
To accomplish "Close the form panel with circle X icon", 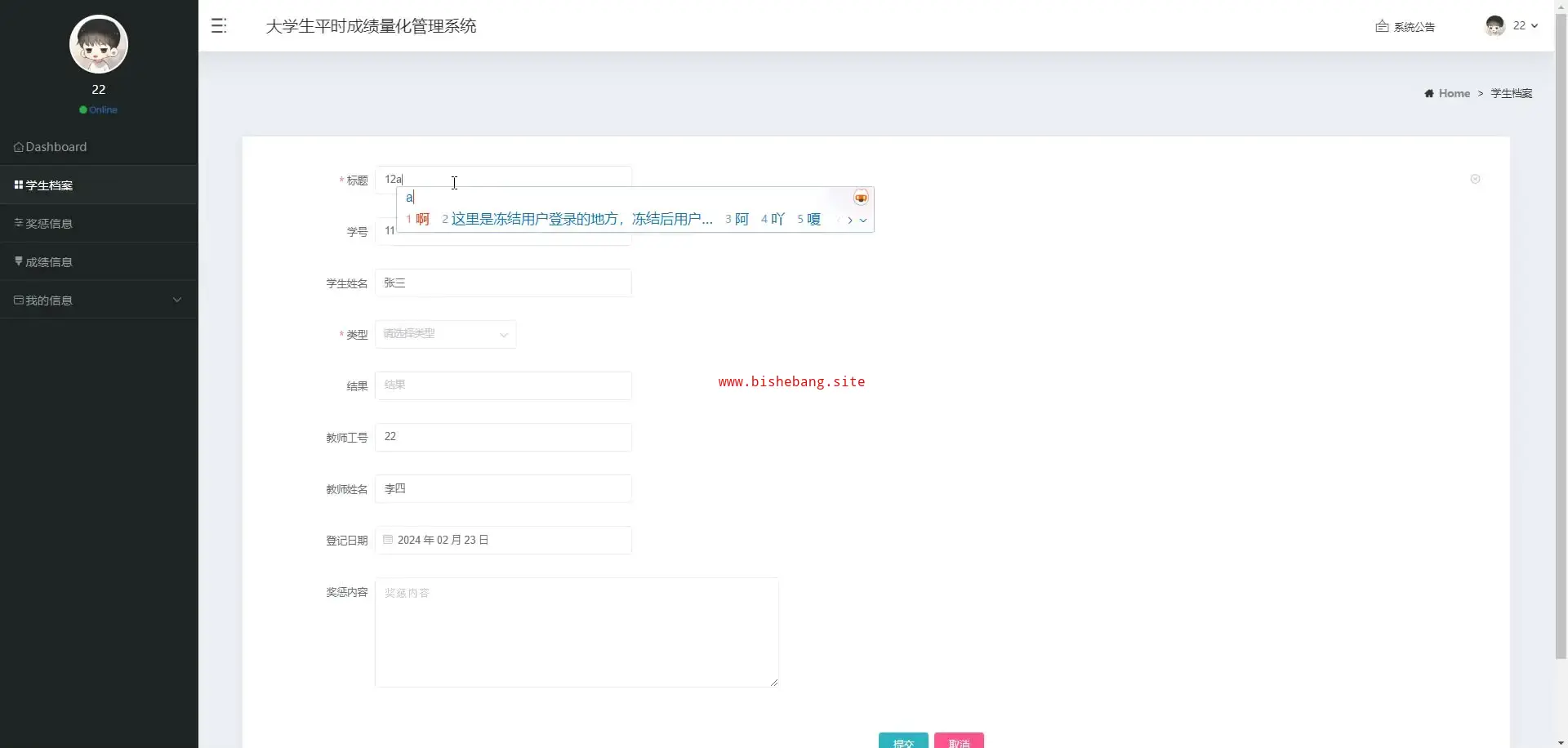I will (x=1475, y=179).
